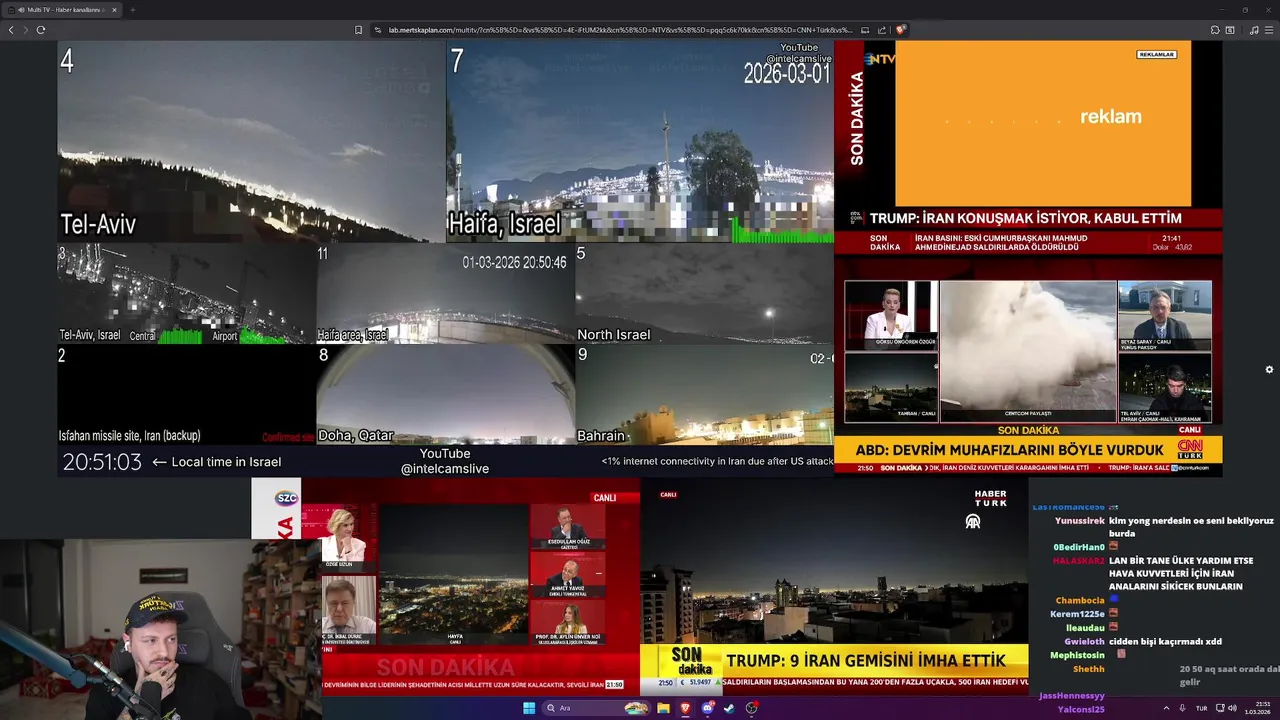Viewport: 1280px width, 720px height.
Task: Bookmark this page with the bookmark icon
Action: [358, 30]
